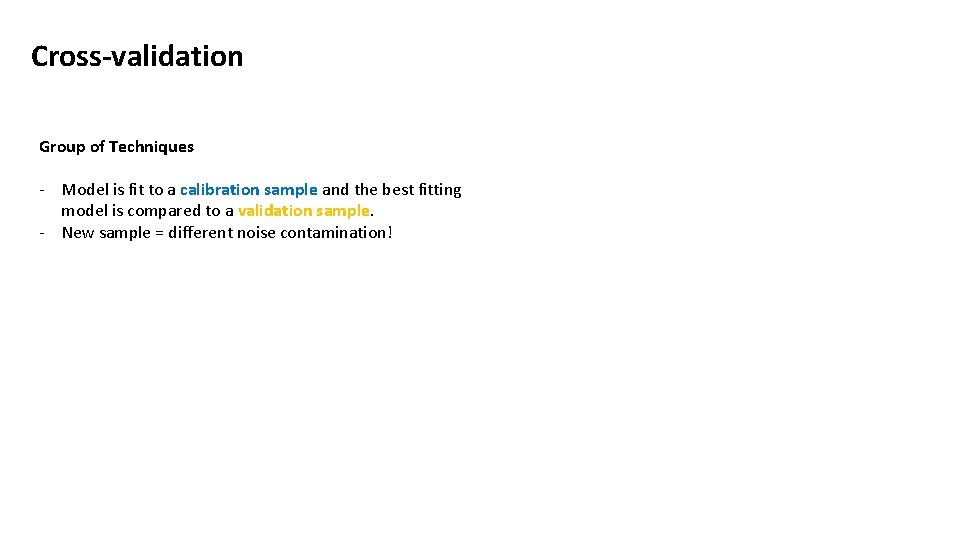Click the words New sample
Screen dimensions: 960x540
tap(106, 233)
